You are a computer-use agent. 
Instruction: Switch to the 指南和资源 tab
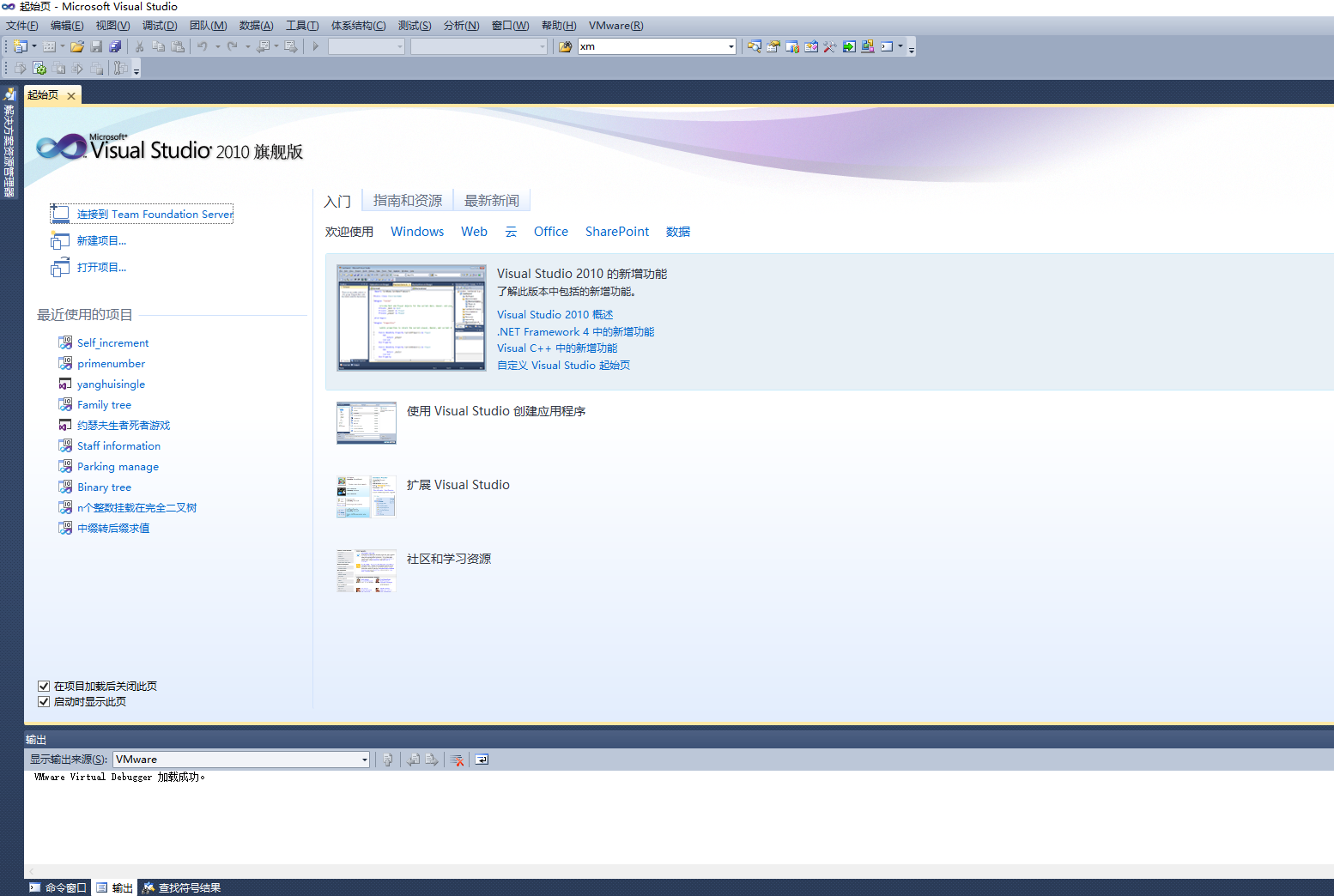coord(408,201)
